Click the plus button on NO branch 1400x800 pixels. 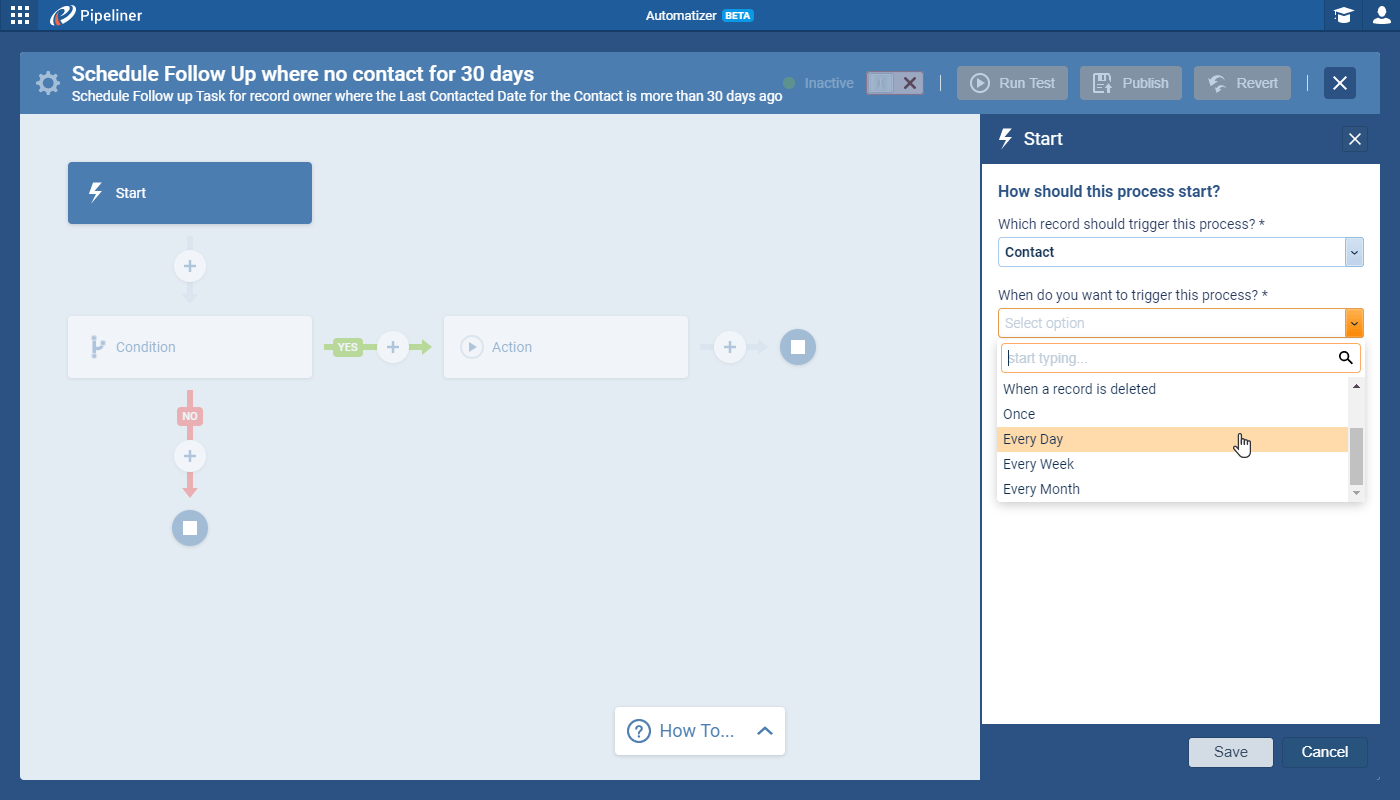190,457
